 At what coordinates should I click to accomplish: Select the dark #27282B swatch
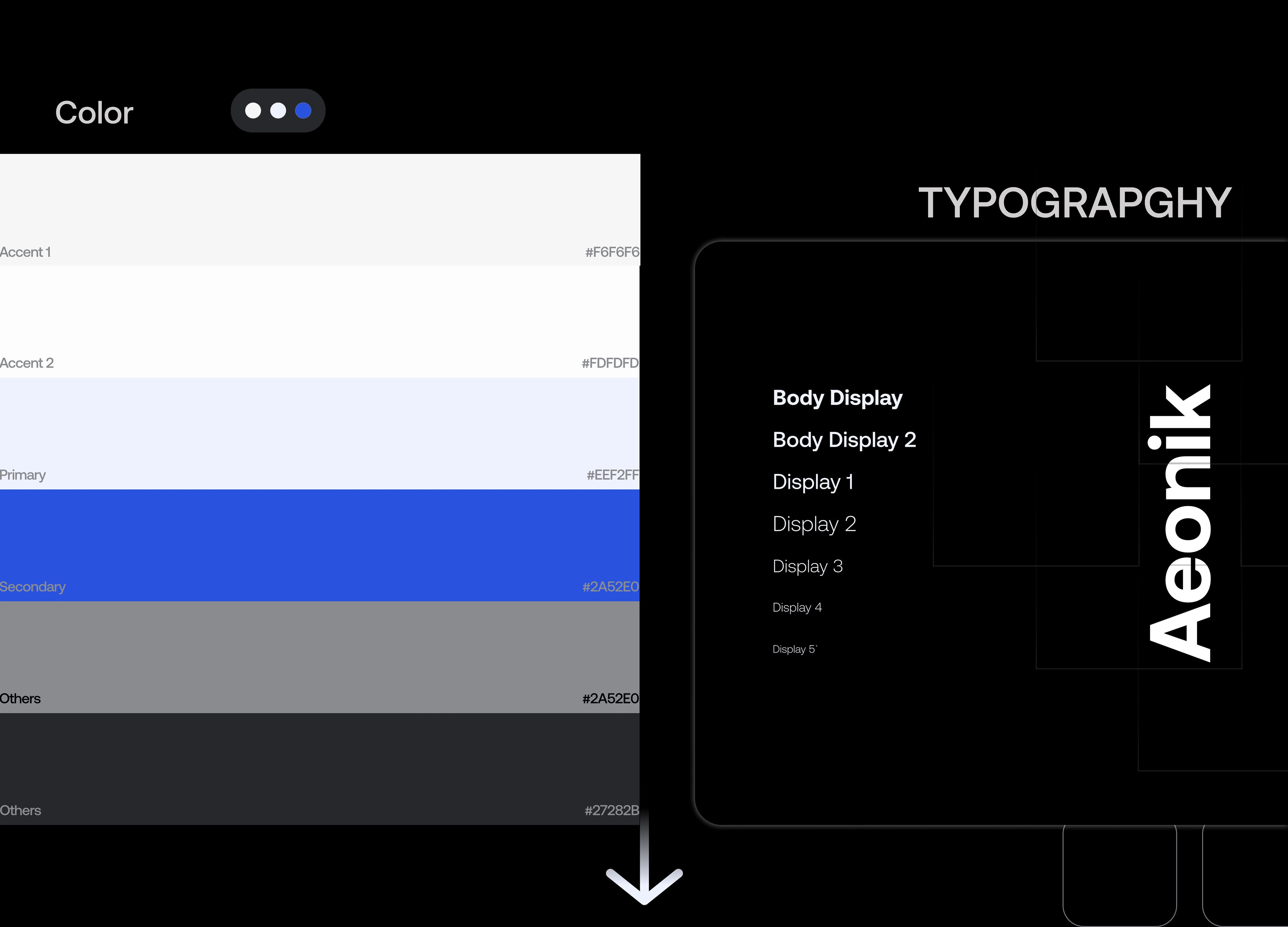point(320,769)
